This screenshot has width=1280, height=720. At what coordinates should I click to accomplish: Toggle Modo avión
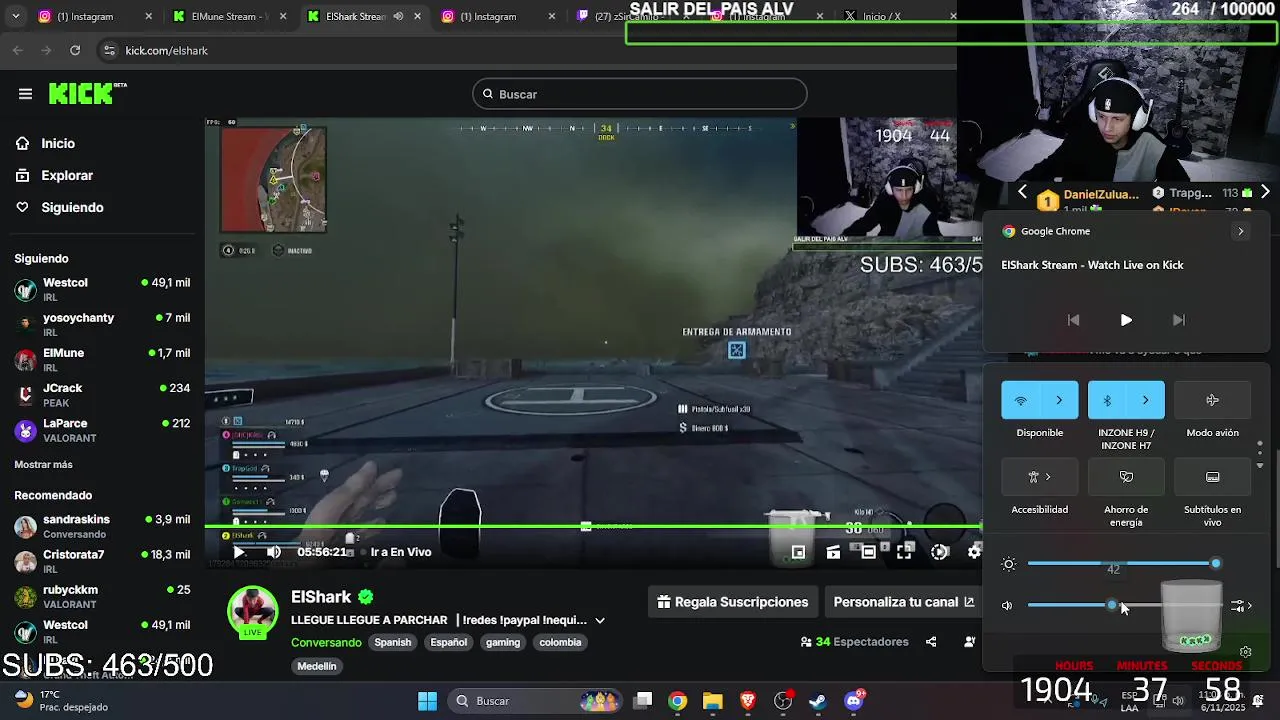[1212, 400]
